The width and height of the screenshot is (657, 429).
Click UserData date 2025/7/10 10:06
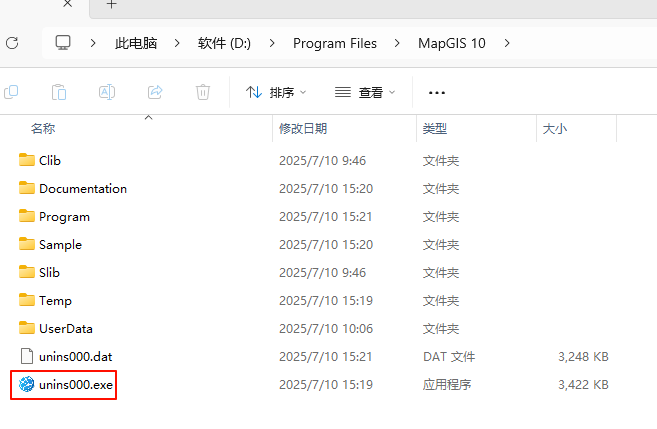326,329
